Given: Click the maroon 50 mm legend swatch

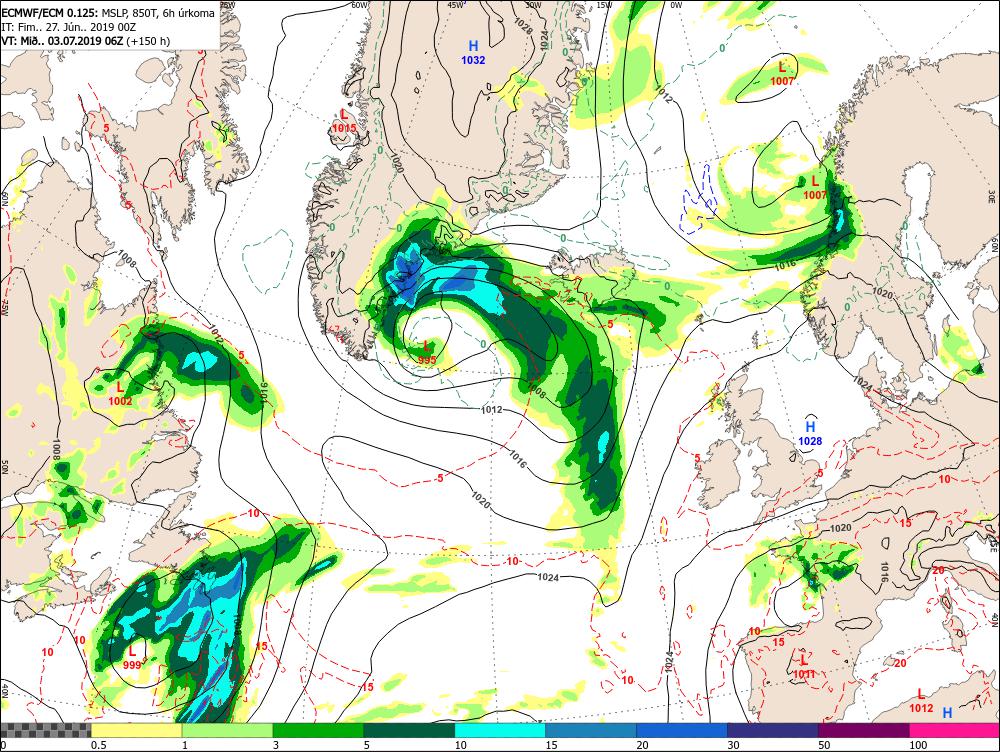Looking at the screenshot, I should coord(864,730).
